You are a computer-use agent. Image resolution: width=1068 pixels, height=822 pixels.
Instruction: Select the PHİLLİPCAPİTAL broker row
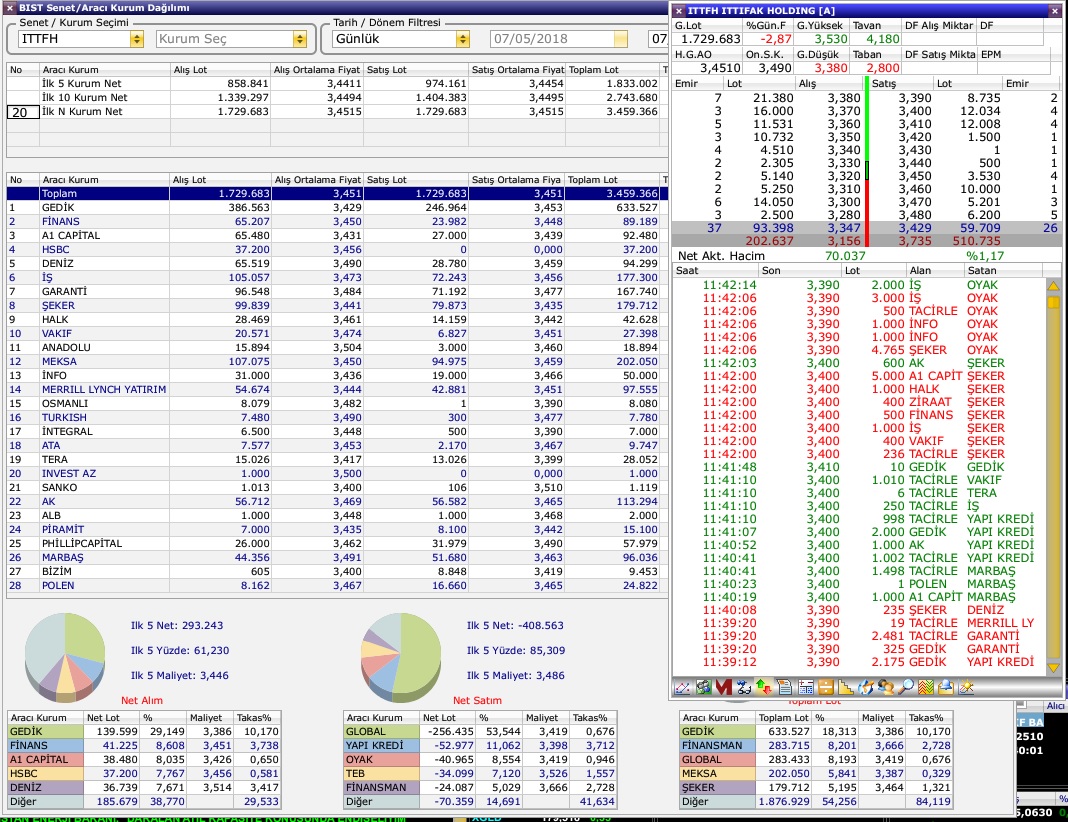click(x=337, y=543)
